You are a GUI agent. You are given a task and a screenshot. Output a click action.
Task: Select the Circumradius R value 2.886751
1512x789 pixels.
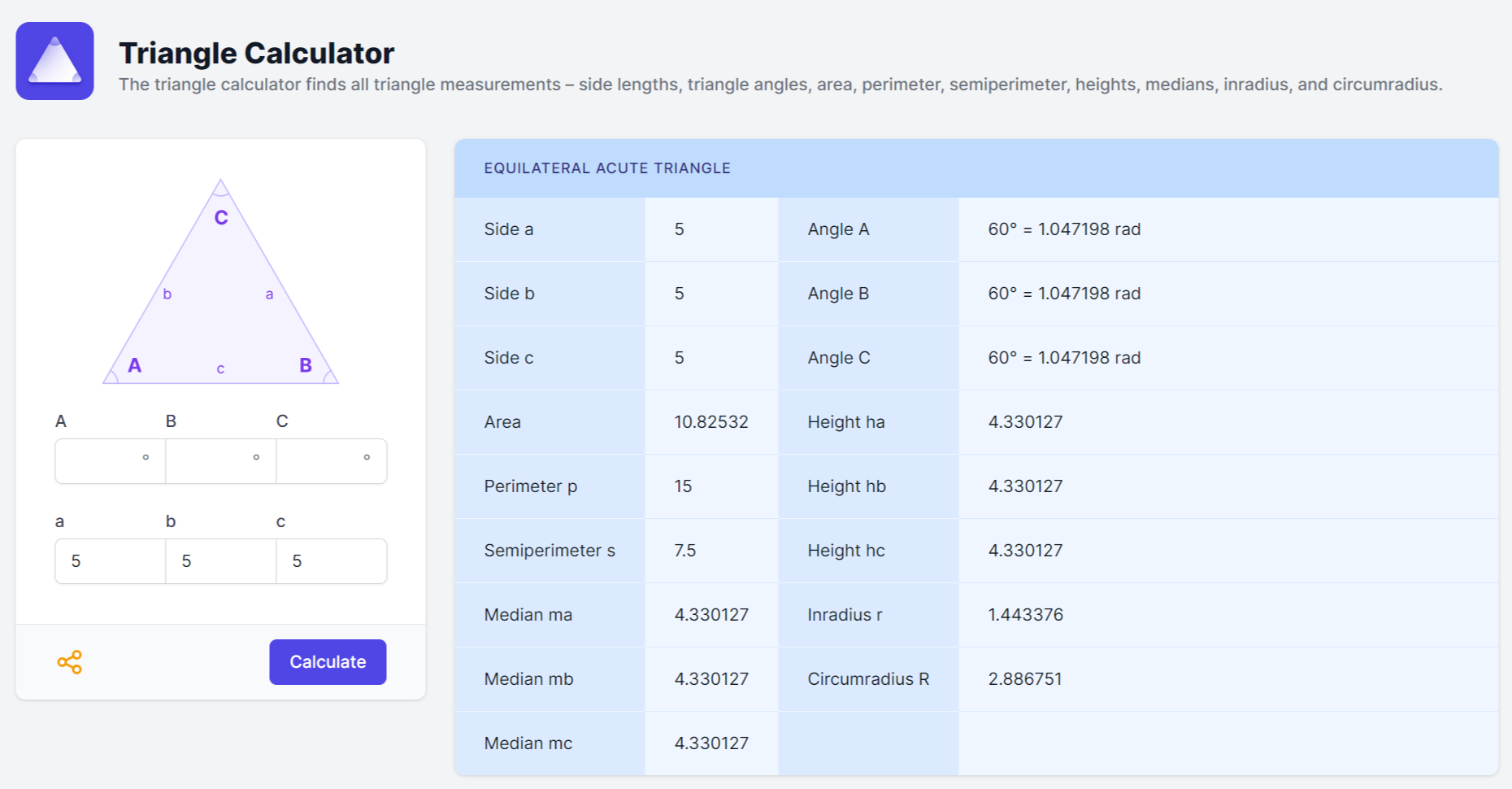1024,679
